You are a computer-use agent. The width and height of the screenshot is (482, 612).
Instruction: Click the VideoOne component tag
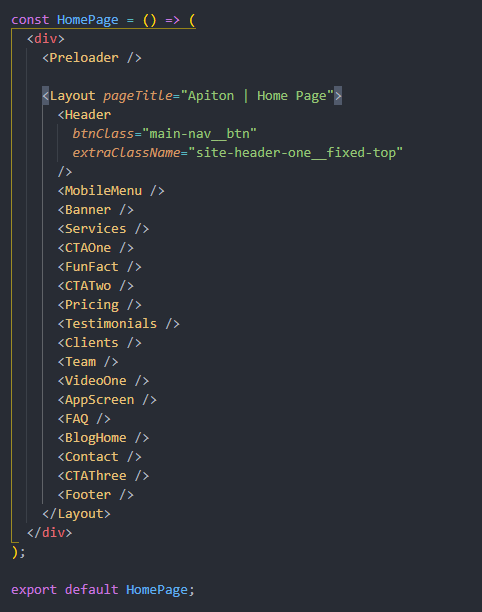[103, 381]
